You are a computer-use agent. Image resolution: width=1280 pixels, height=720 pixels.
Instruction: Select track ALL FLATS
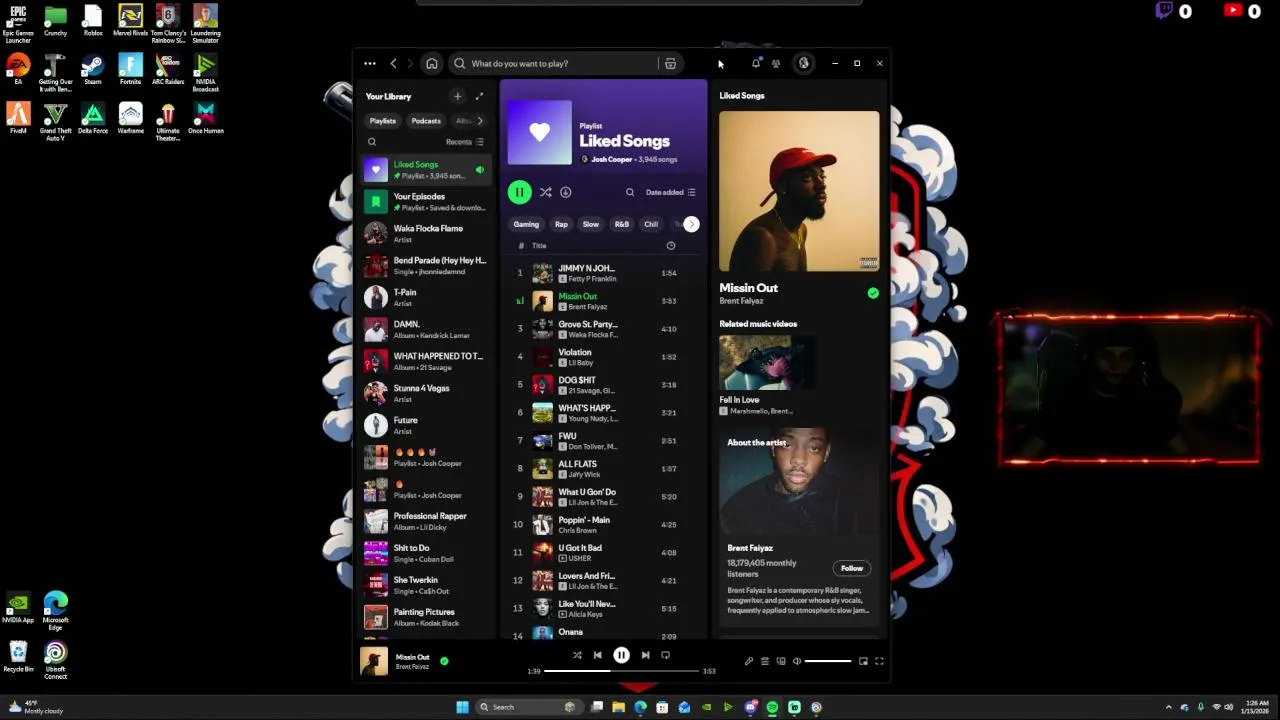coord(603,469)
